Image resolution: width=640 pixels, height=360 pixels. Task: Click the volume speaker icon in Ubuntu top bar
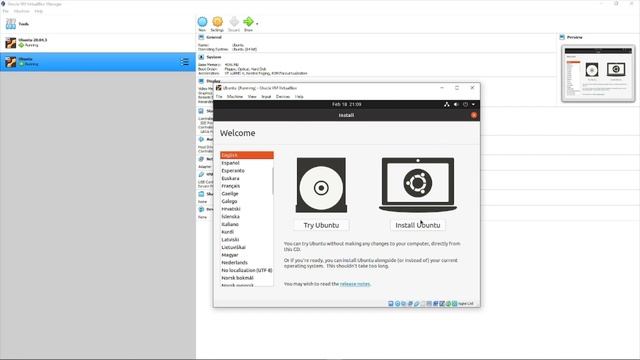(x=456, y=104)
